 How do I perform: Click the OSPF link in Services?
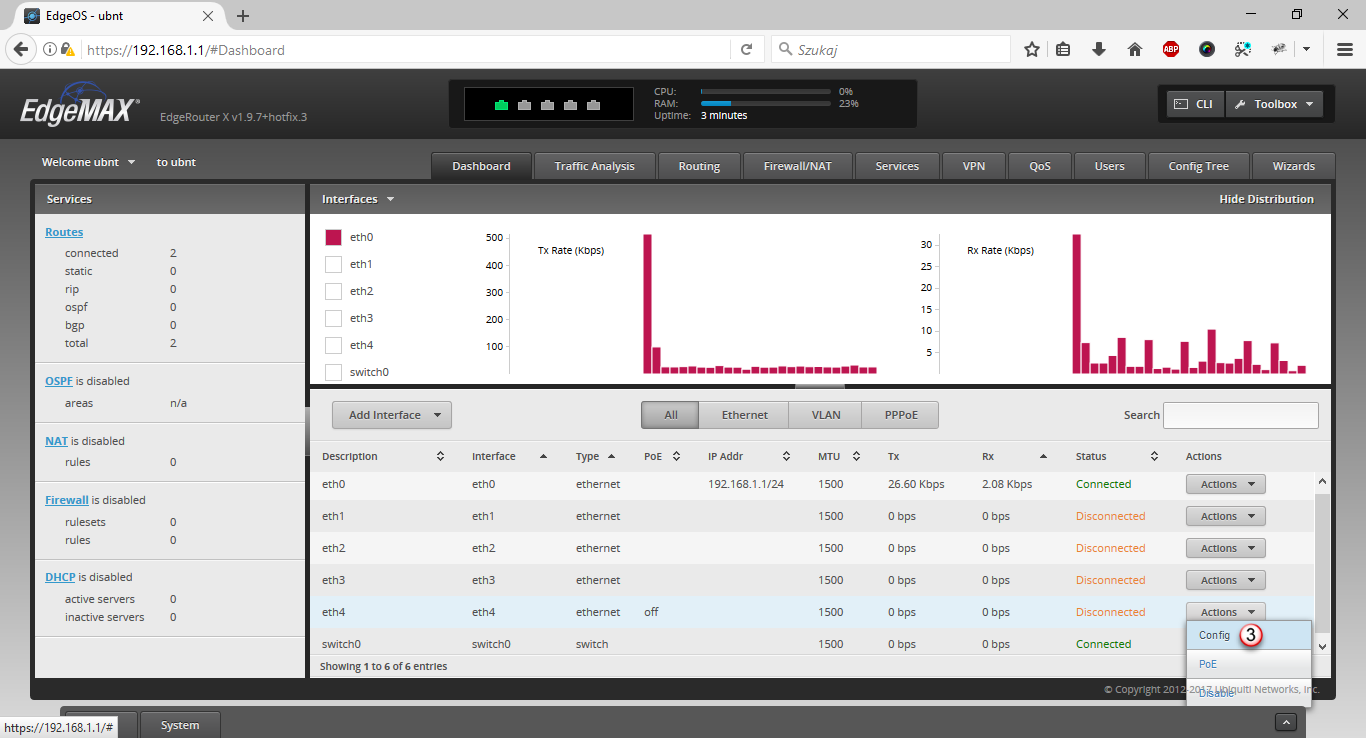tap(59, 381)
